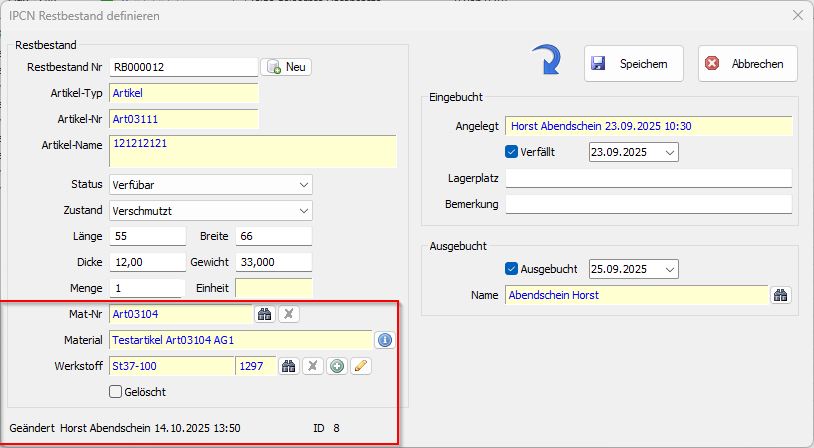This screenshot has height=448, width=814.
Task: Click the Abbrechen button
Action: [x=747, y=63]
